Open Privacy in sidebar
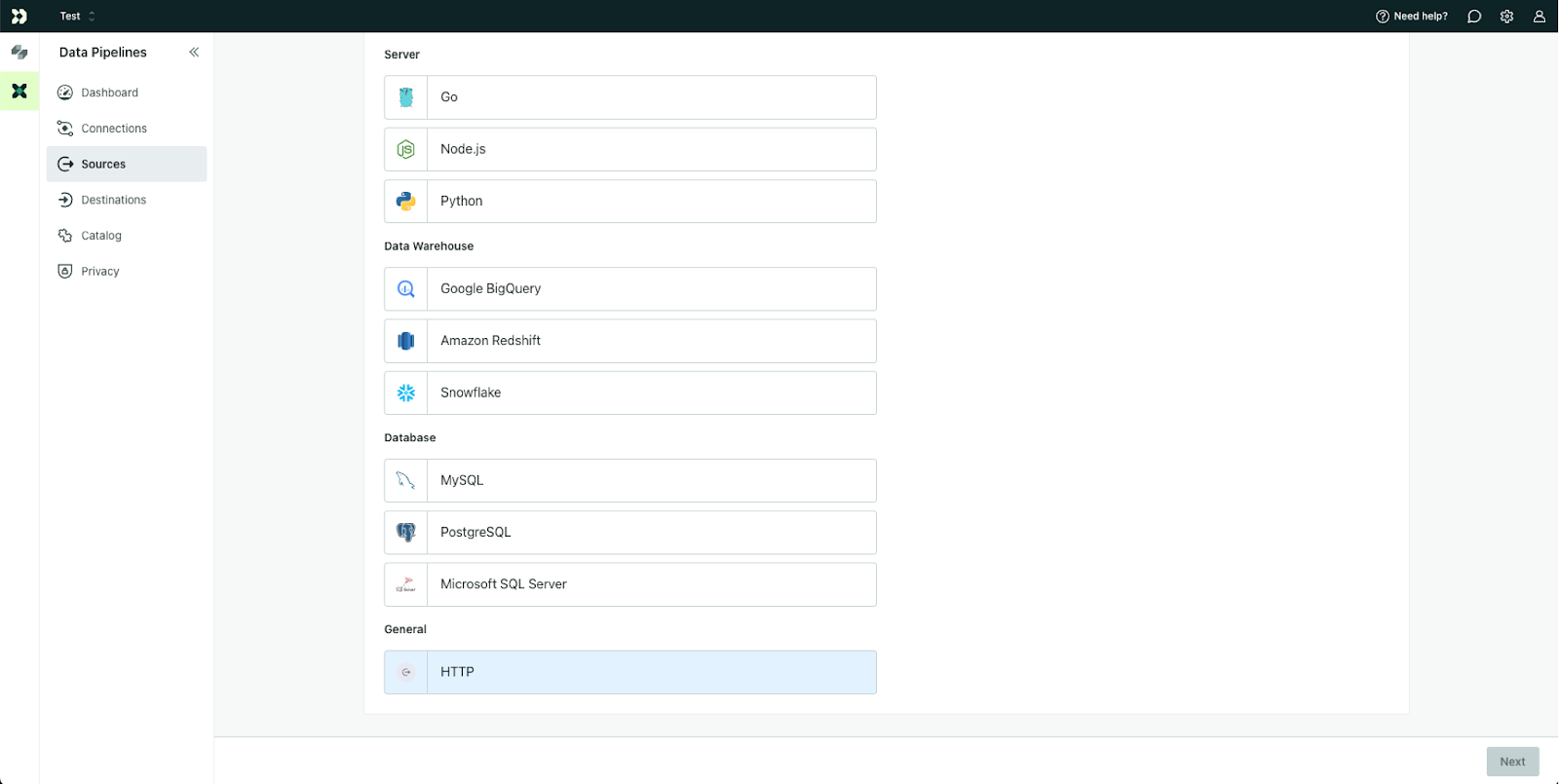Image resolution: width=1559 pixels, height=784 pixels. [127, 271]
